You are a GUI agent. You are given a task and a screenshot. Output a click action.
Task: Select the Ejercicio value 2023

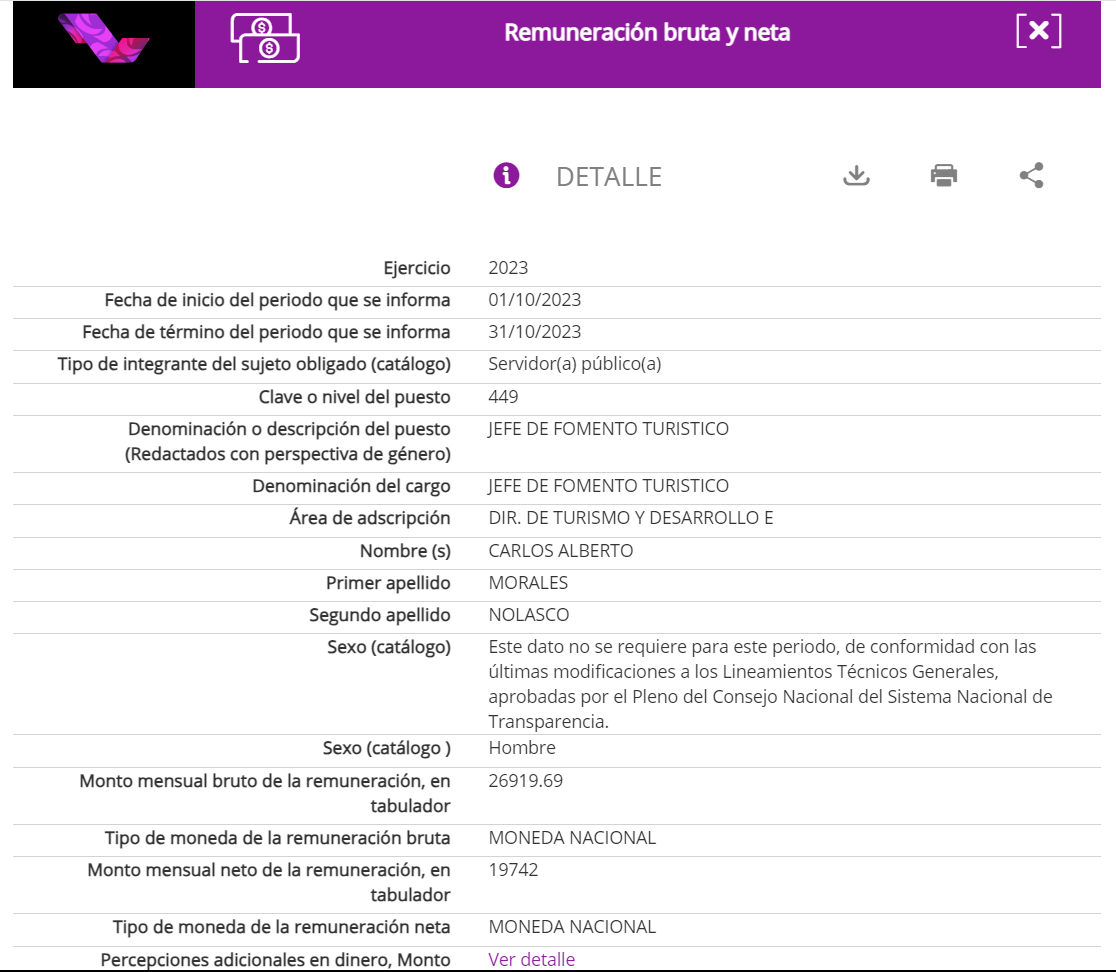click(x=508, y=268)
